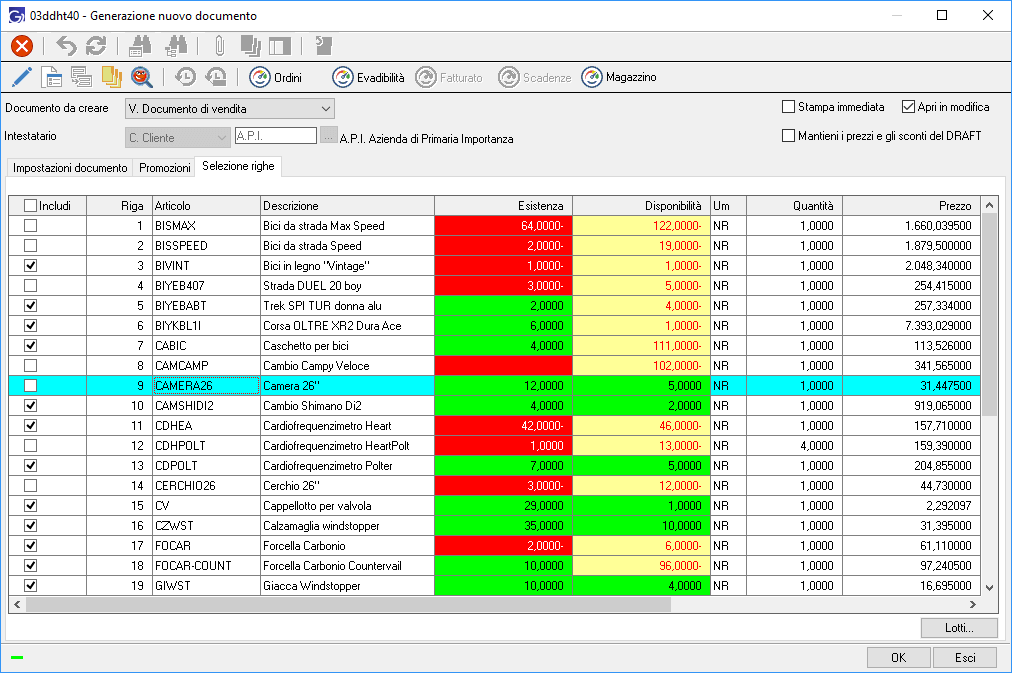Enable the Stampa immediata checkbox
Image resolution: width=1012 pixels, height=673 pixels.
(788, 106)
